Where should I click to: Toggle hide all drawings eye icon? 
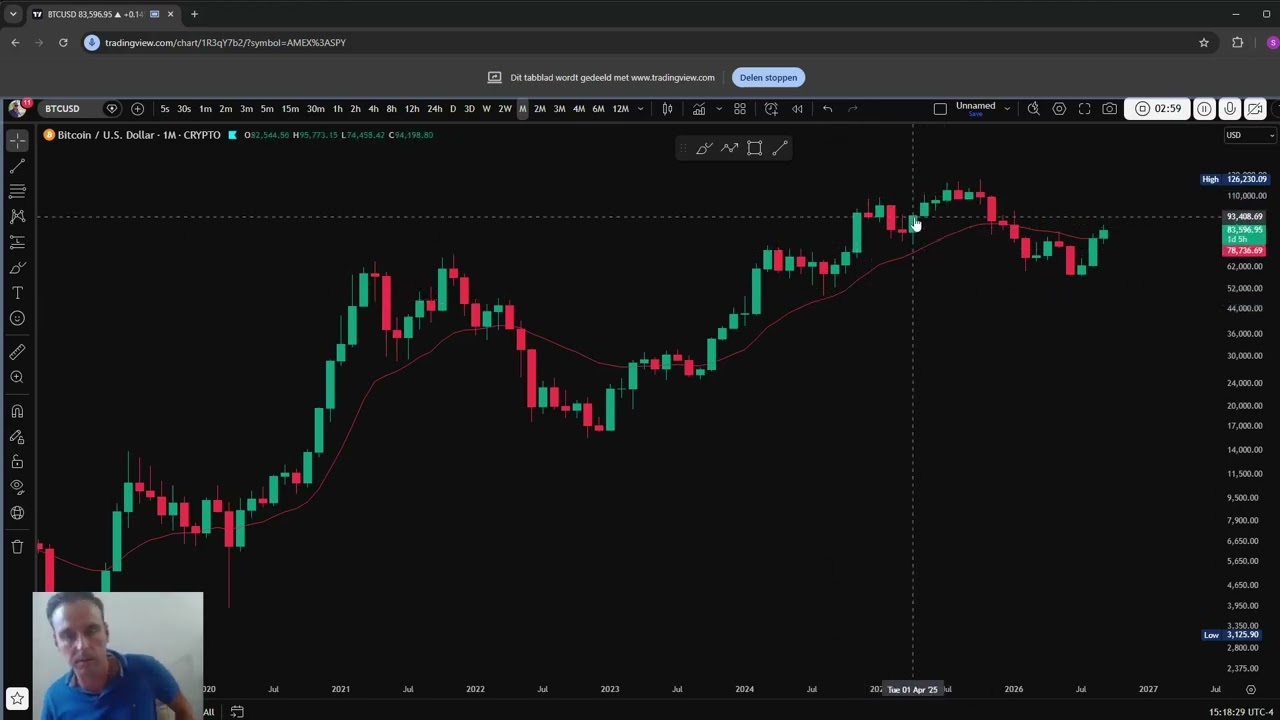tap(17, 487)
